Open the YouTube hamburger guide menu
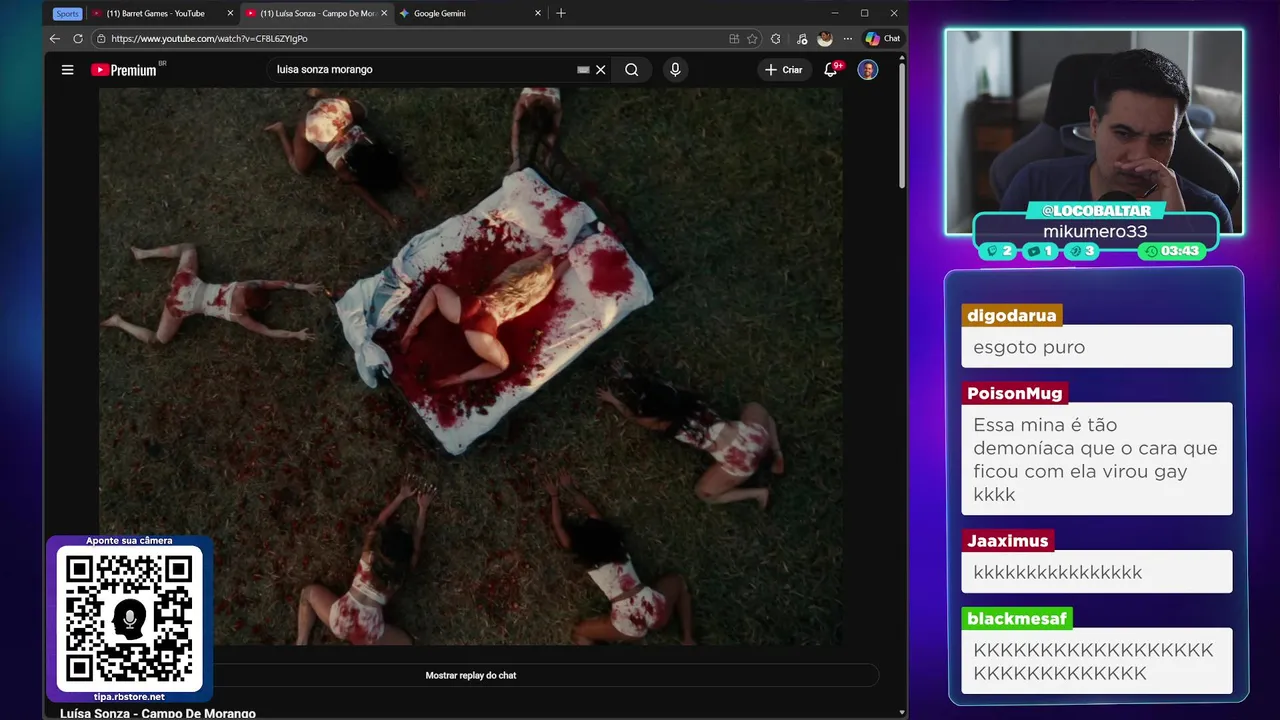The image size is (1280, 720). click(67, 70)
